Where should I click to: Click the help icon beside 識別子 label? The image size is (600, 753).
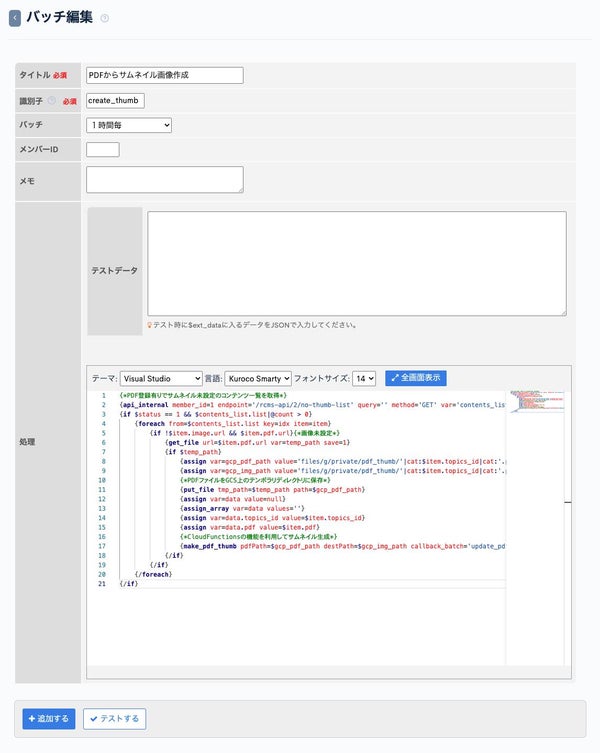(52, 101)
